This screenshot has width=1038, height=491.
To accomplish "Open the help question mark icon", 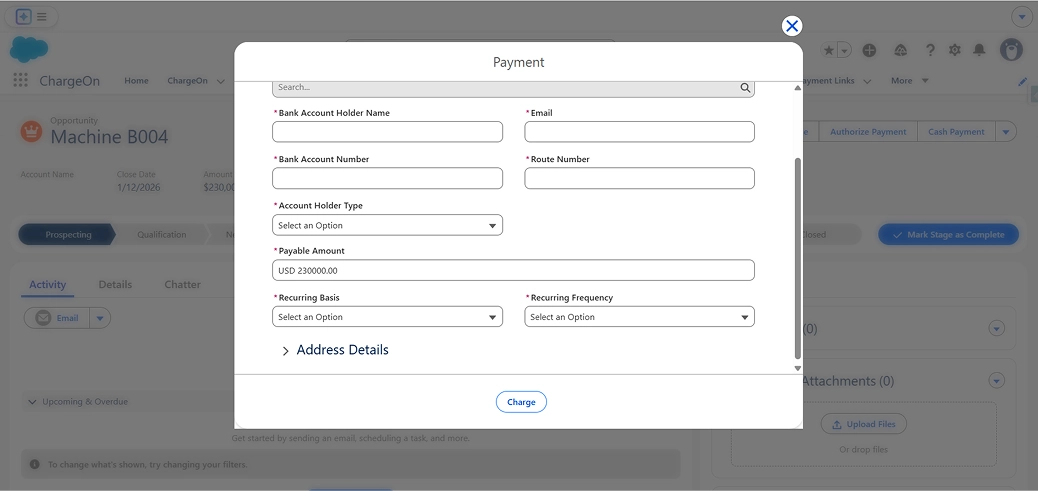I will (930, 50).
